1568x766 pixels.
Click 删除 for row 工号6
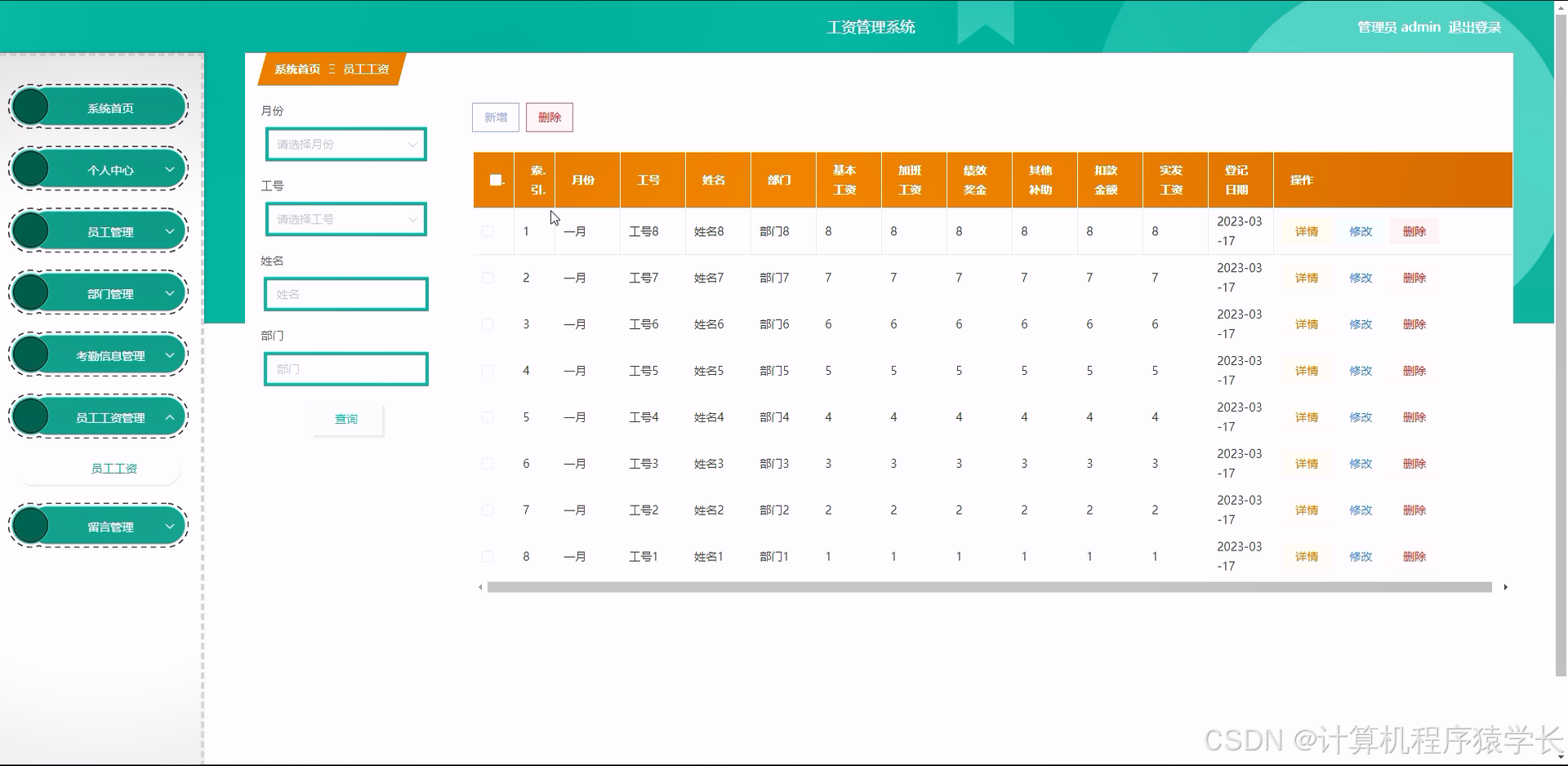pos(1414,325)
